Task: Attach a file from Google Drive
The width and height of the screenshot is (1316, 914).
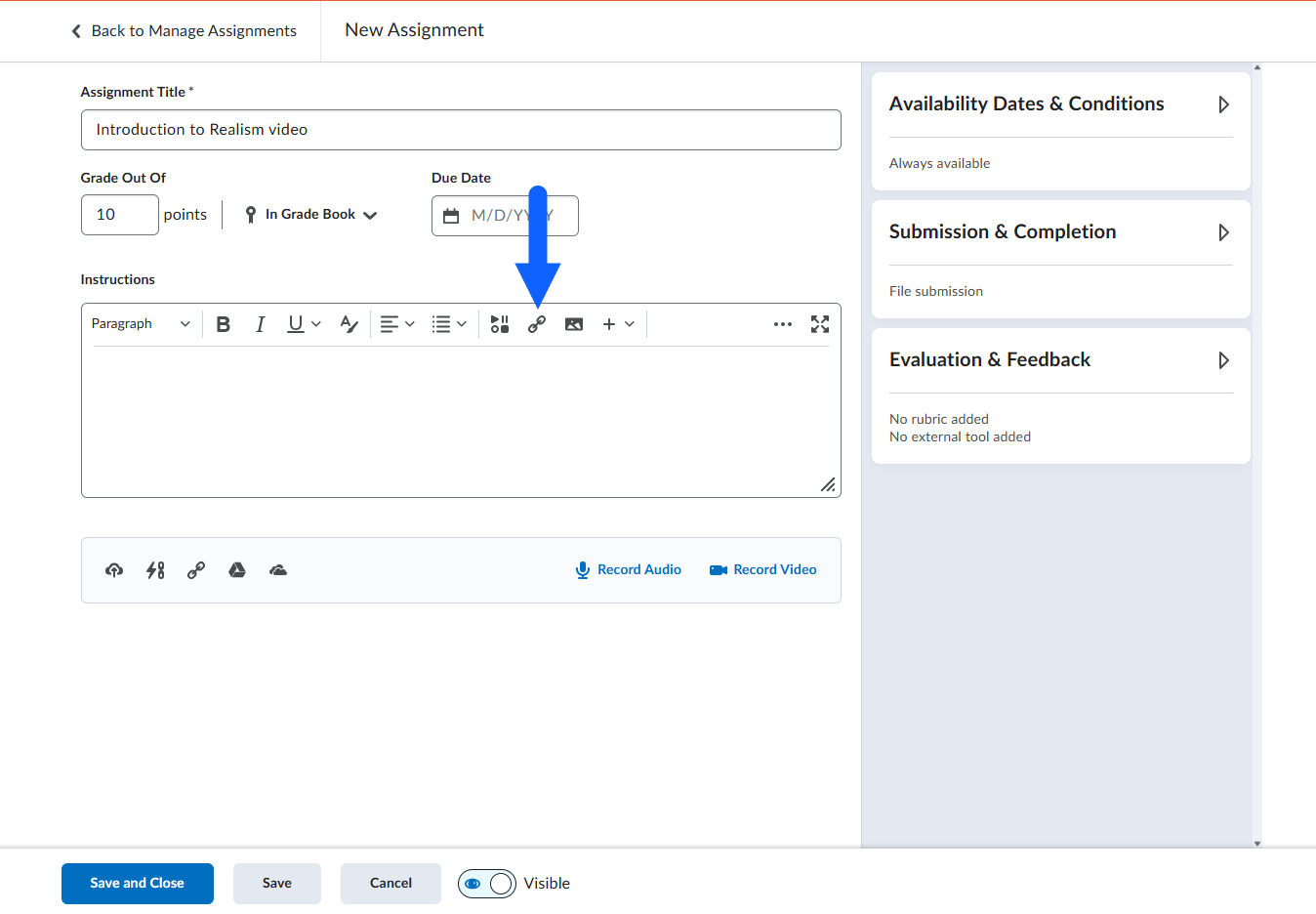Action: (237, 570)
